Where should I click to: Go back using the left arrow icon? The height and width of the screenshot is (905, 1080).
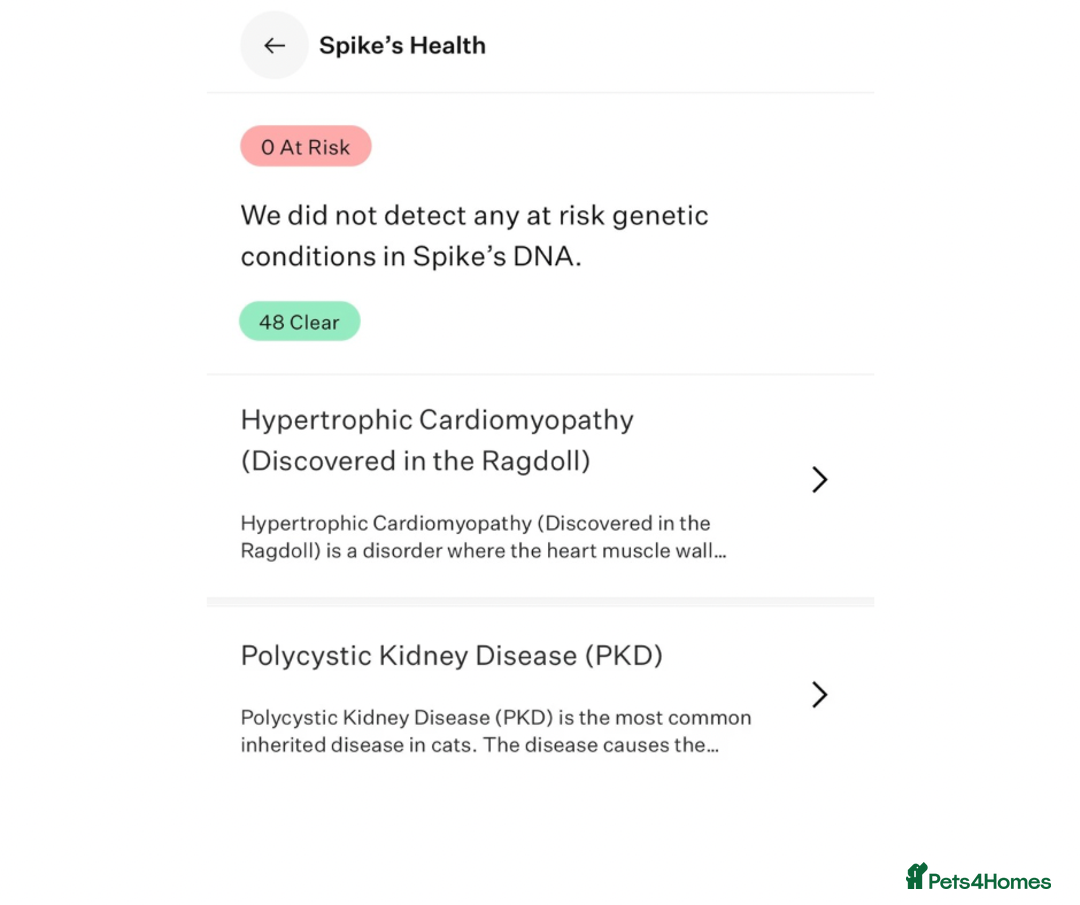pos(274,46)
